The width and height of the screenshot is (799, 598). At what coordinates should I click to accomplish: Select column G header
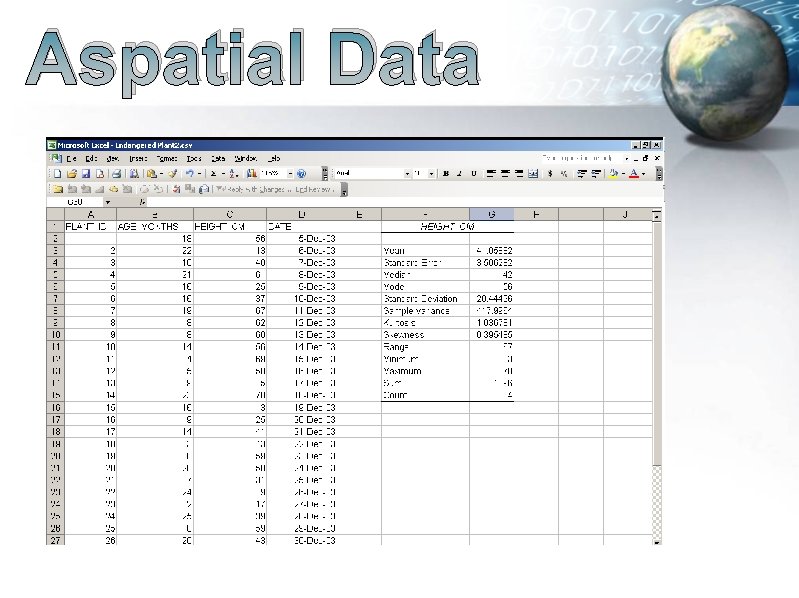pos(491,214)
